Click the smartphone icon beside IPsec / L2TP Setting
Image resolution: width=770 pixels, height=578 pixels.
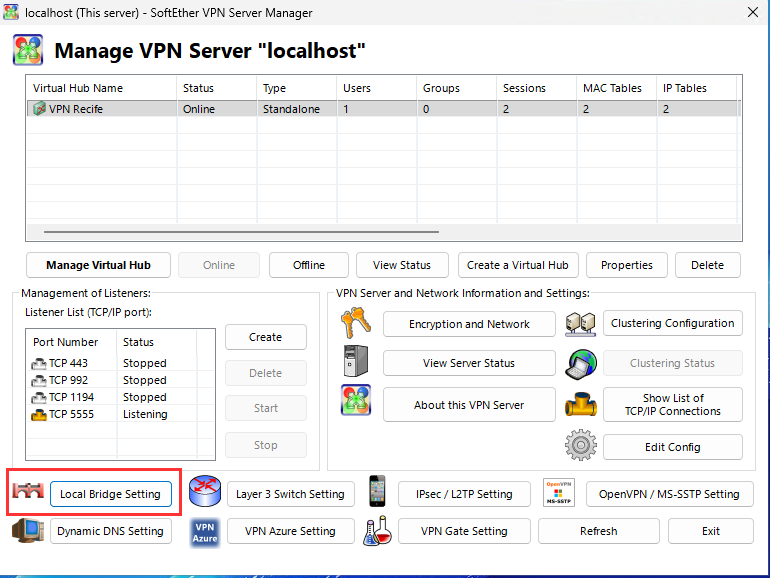coord(377,491)
